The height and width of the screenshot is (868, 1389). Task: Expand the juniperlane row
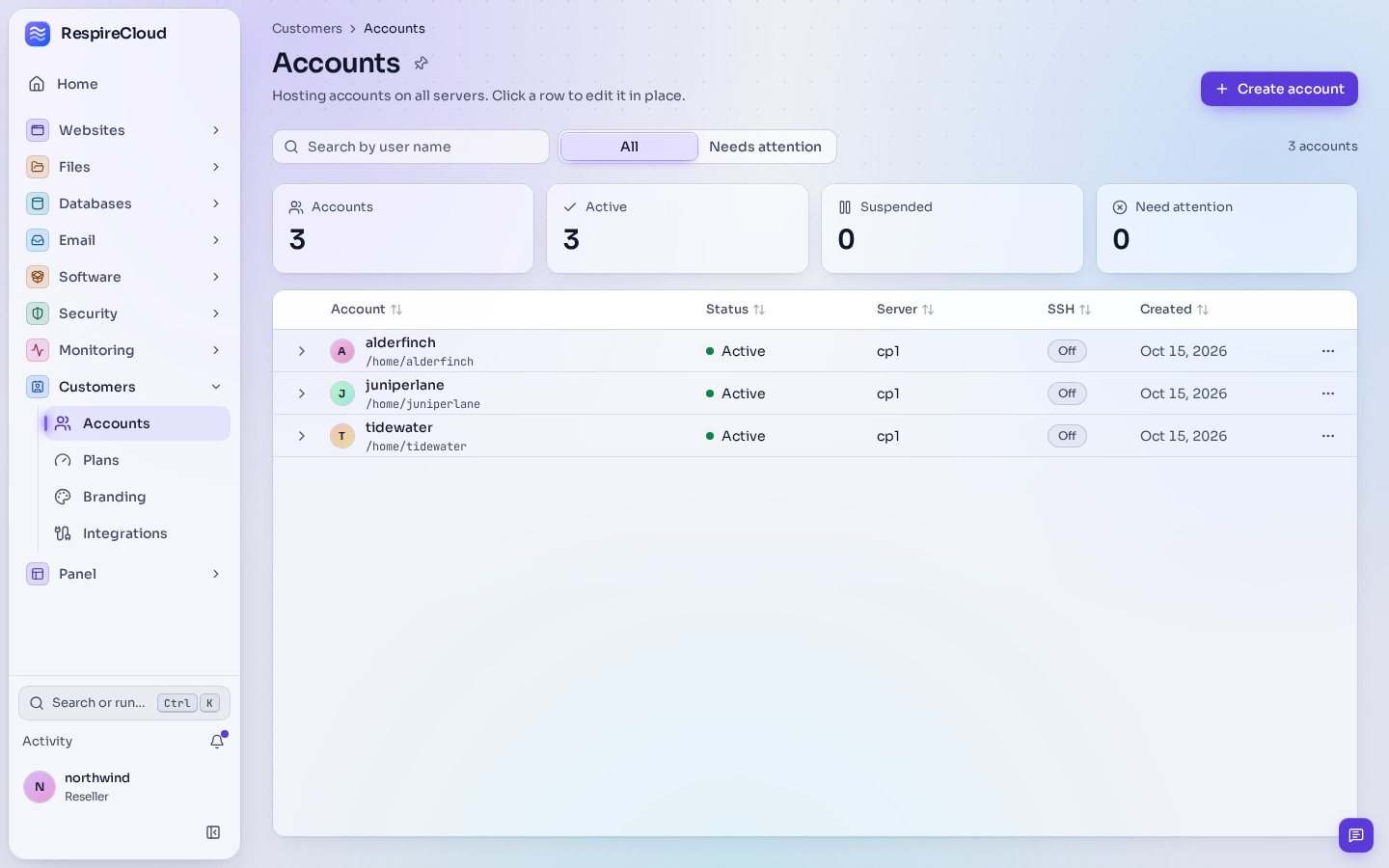coord(301,393)
